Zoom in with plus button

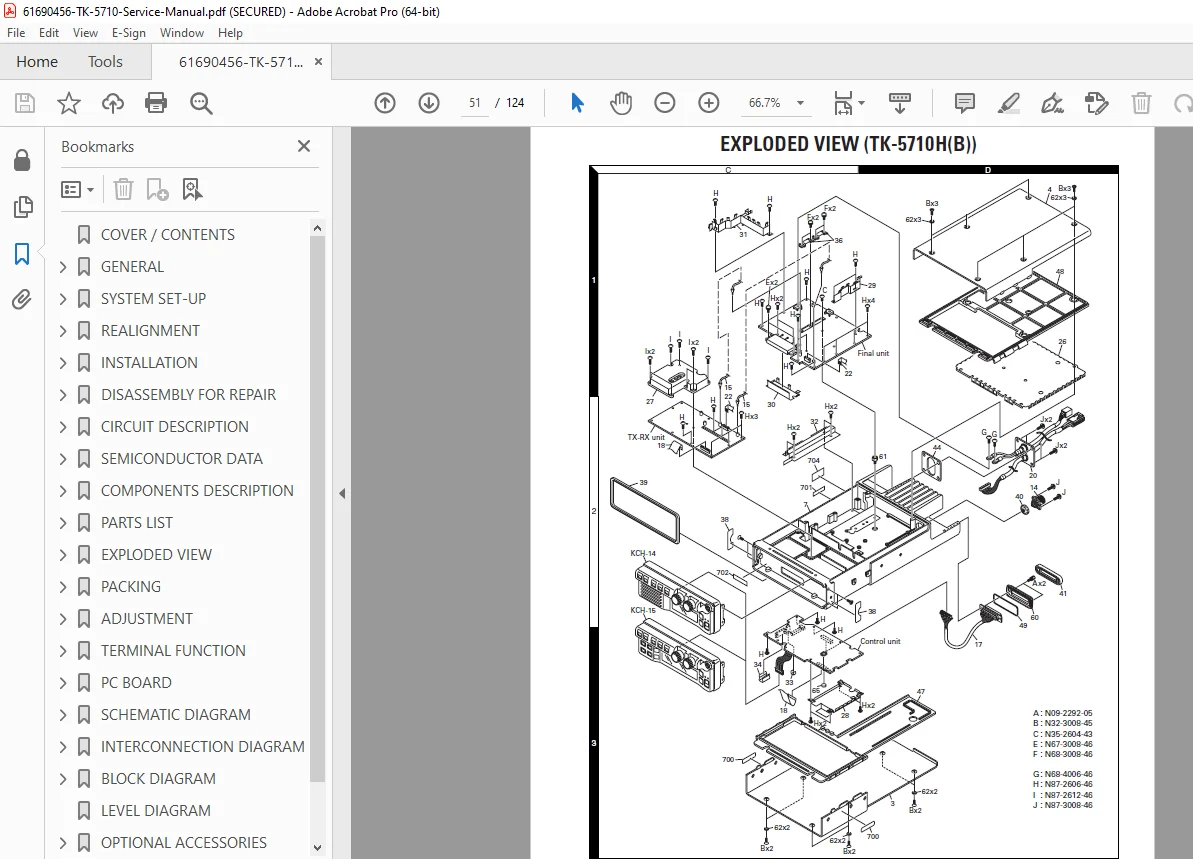tap(708, 103)
